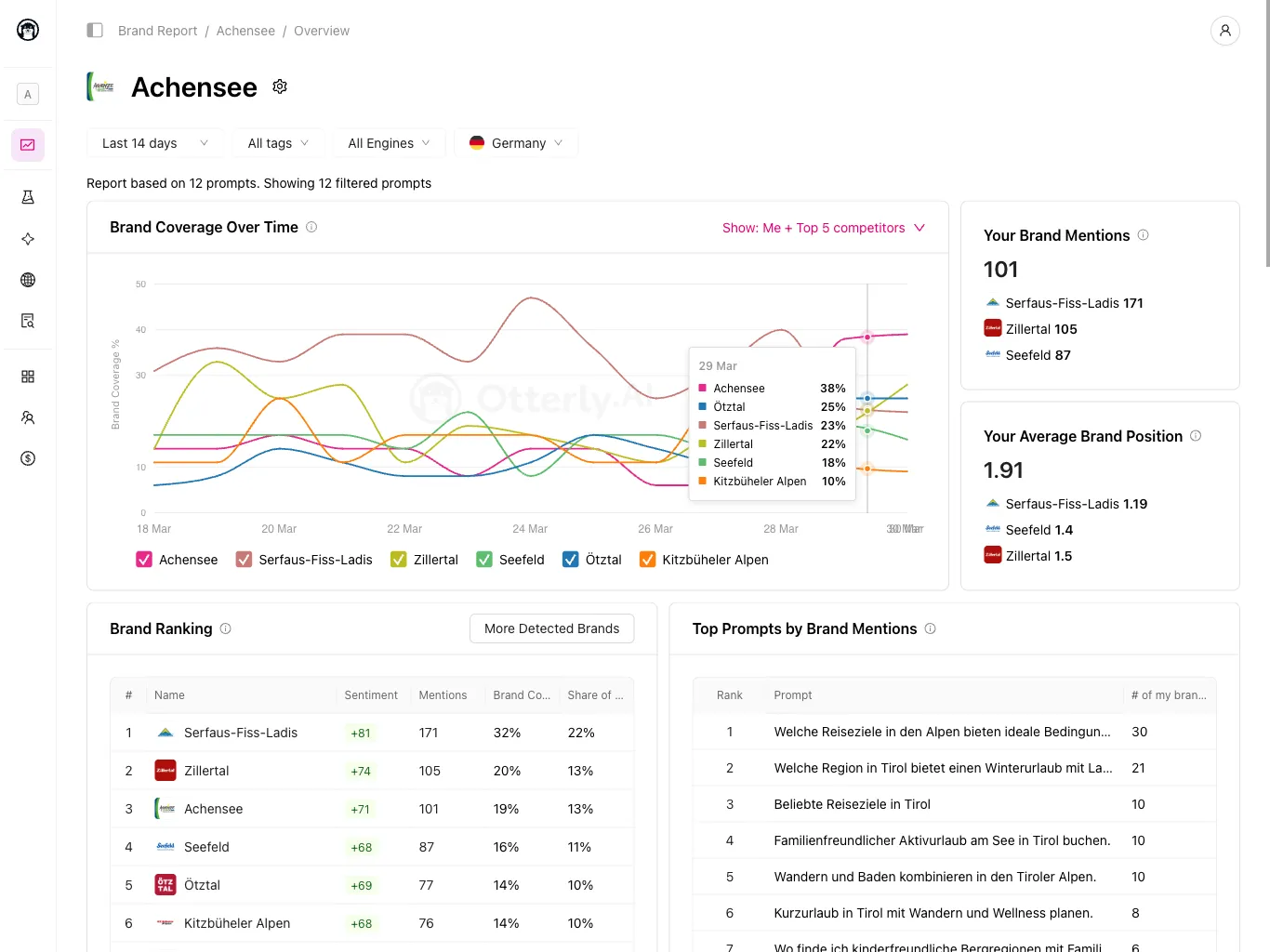
Task: Toggle the Zillertal series checkbox
Action: (399, 560)
